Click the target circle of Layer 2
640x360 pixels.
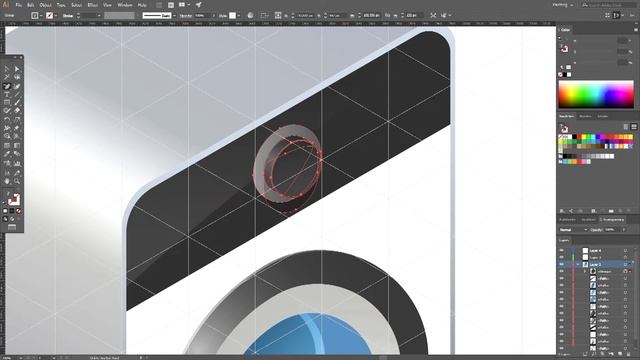tap(625, 264)
